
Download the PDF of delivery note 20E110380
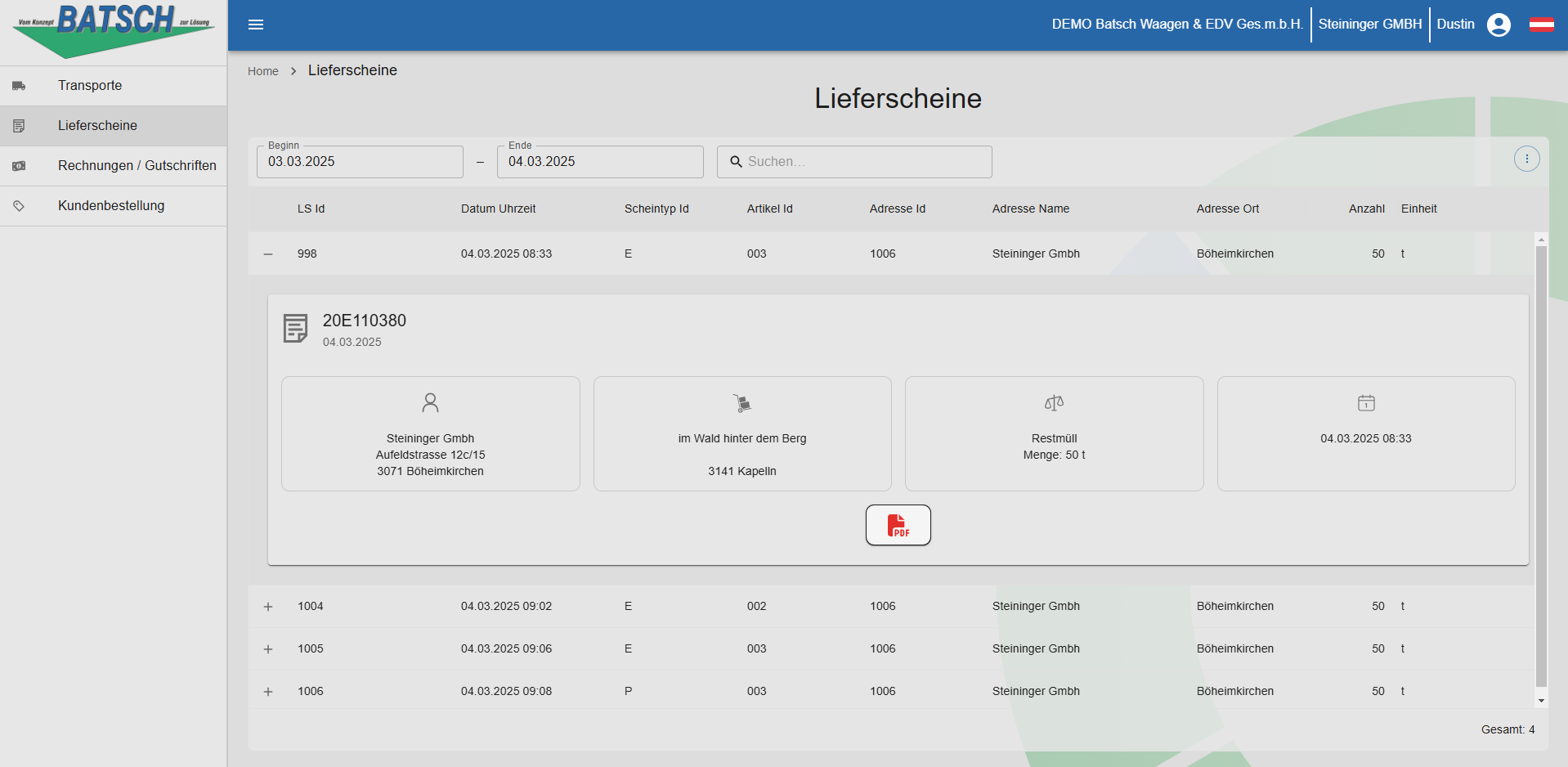coord(898,525)
